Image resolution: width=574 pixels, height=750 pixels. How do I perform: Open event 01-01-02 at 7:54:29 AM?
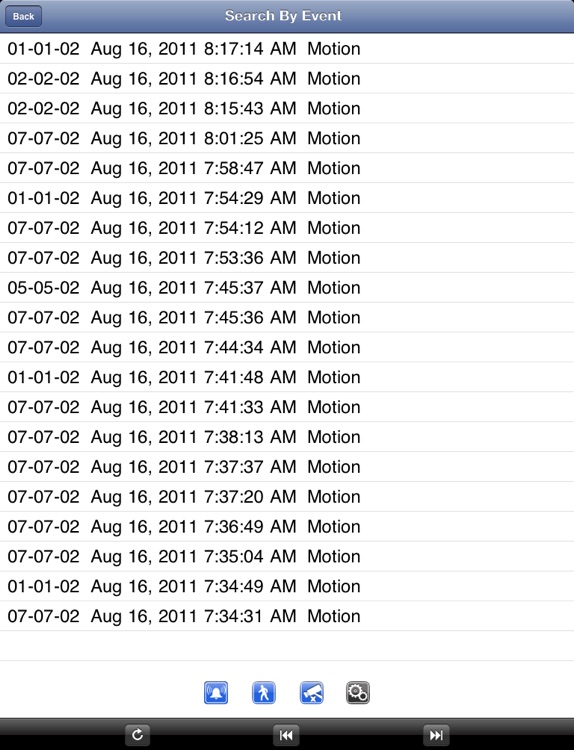click(x=287, y=198)
